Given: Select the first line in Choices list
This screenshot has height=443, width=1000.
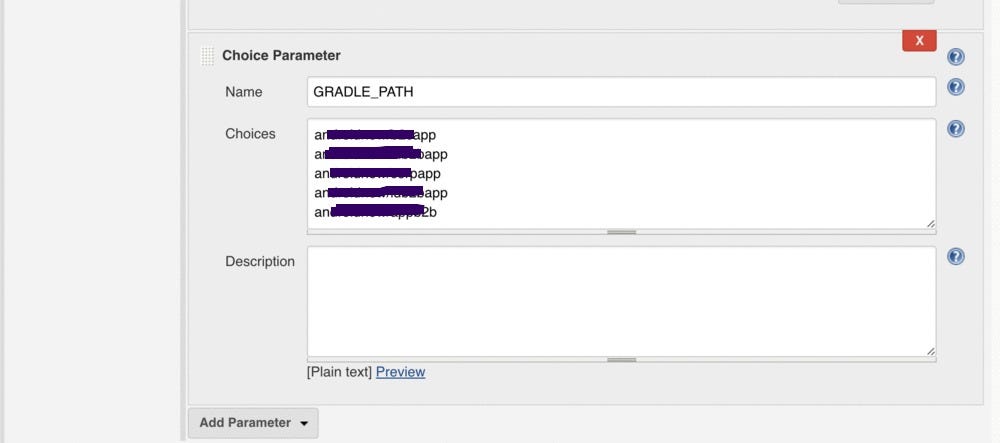Looking at the screenshot, I should pyautogui.click(x=375, y=135).
